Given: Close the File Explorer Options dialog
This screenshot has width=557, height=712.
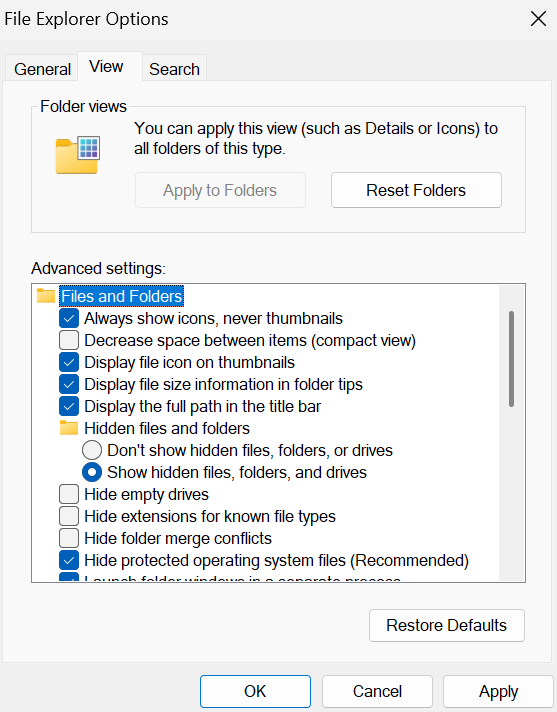Looking at the screenshot, I should coord(538,19).
